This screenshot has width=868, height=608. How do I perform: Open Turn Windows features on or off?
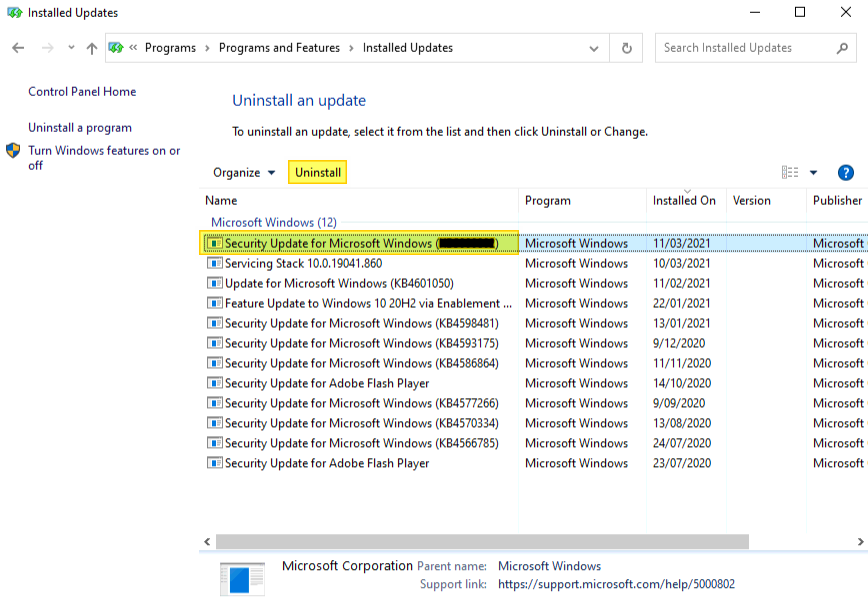pyautogui.click(x=104, y=158)
